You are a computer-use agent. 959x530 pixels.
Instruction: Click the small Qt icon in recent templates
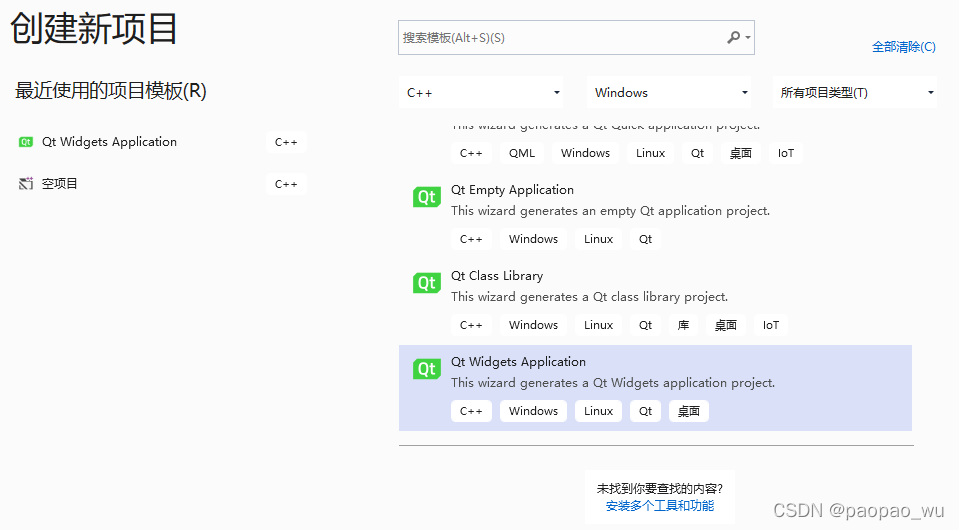[x=26, y=142]
